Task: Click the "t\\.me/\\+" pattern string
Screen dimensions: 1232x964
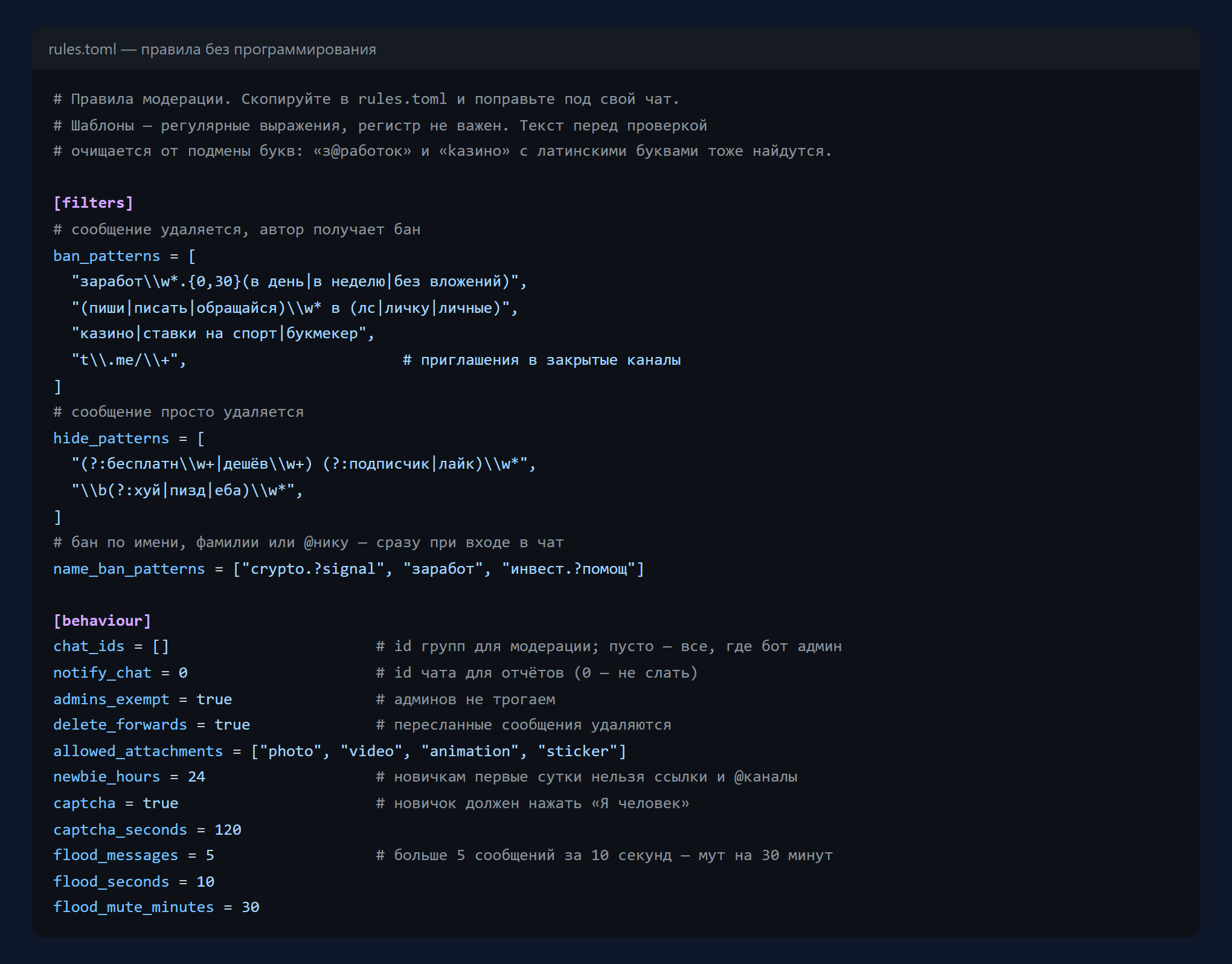Action: tap(124, 360)
